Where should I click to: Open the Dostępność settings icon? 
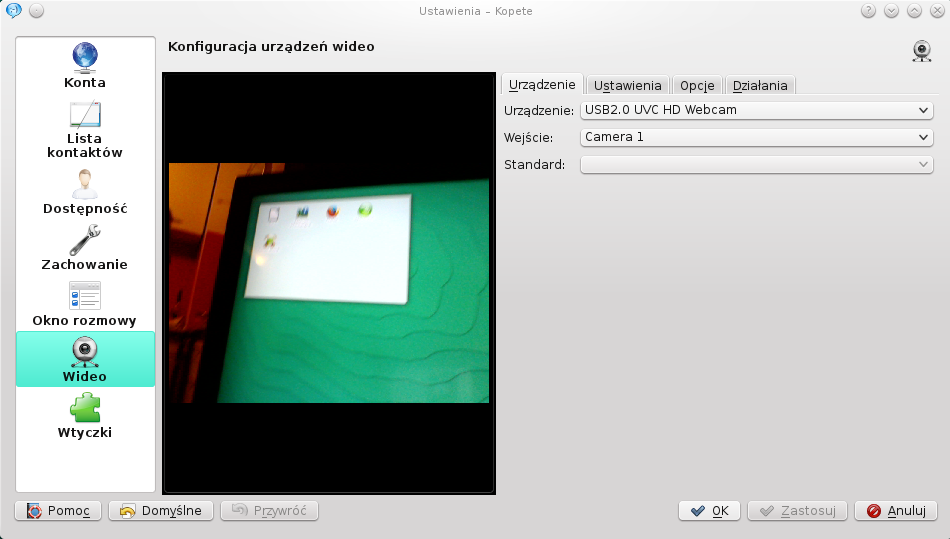[85, 184]
